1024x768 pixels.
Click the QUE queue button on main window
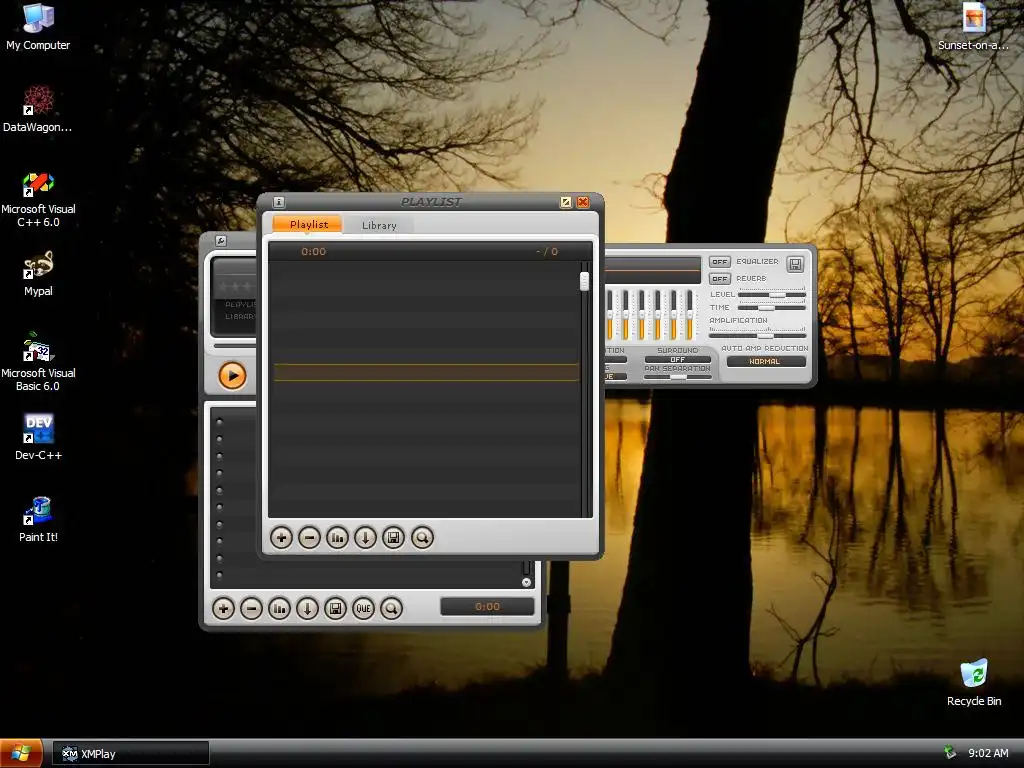point(364,609)
